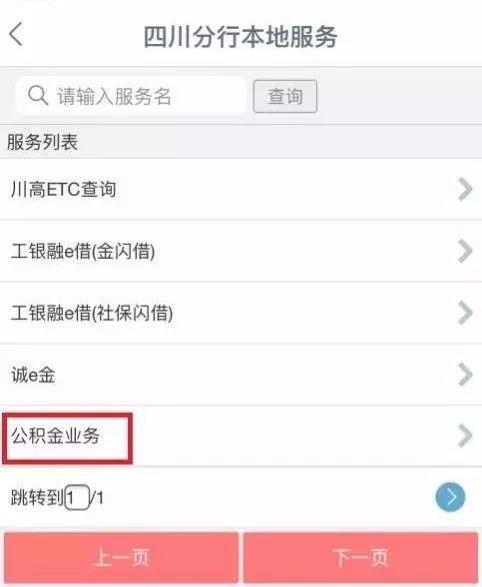Click the 查询 button
Viewport: 482px width, 587px height.
[285, 97]
